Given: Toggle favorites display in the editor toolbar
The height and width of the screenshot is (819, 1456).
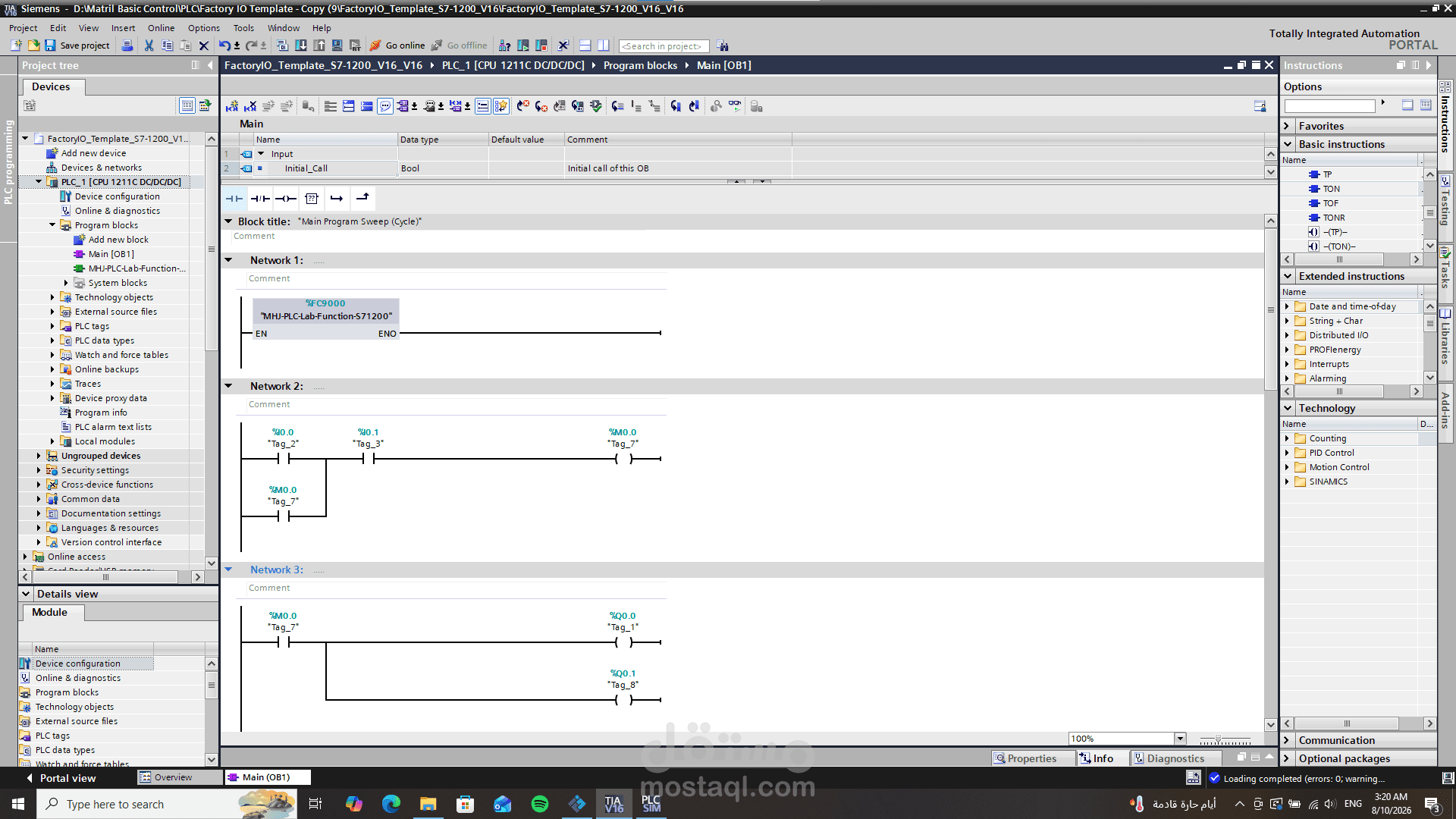Looking at the screenshot, I should [x=501, y=106].
